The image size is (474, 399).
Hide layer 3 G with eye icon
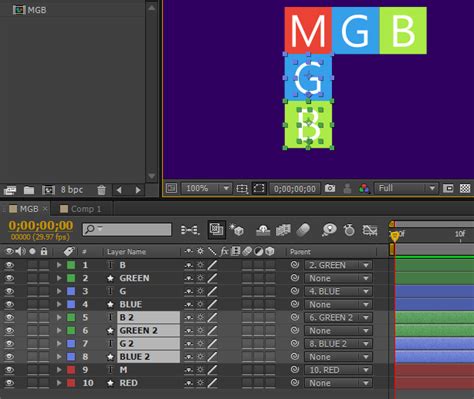(9, 291)
